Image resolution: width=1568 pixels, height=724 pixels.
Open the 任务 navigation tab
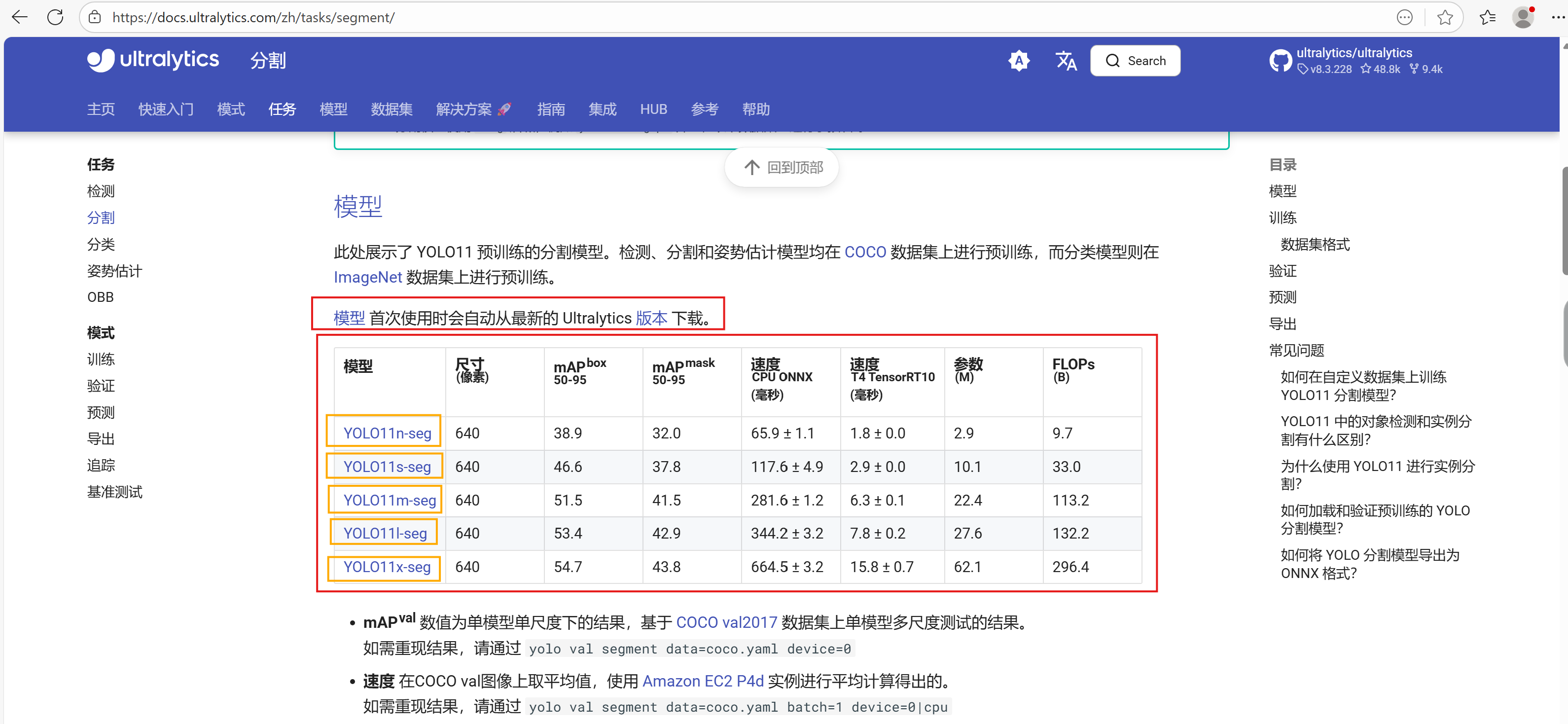[x=282, y=109]
